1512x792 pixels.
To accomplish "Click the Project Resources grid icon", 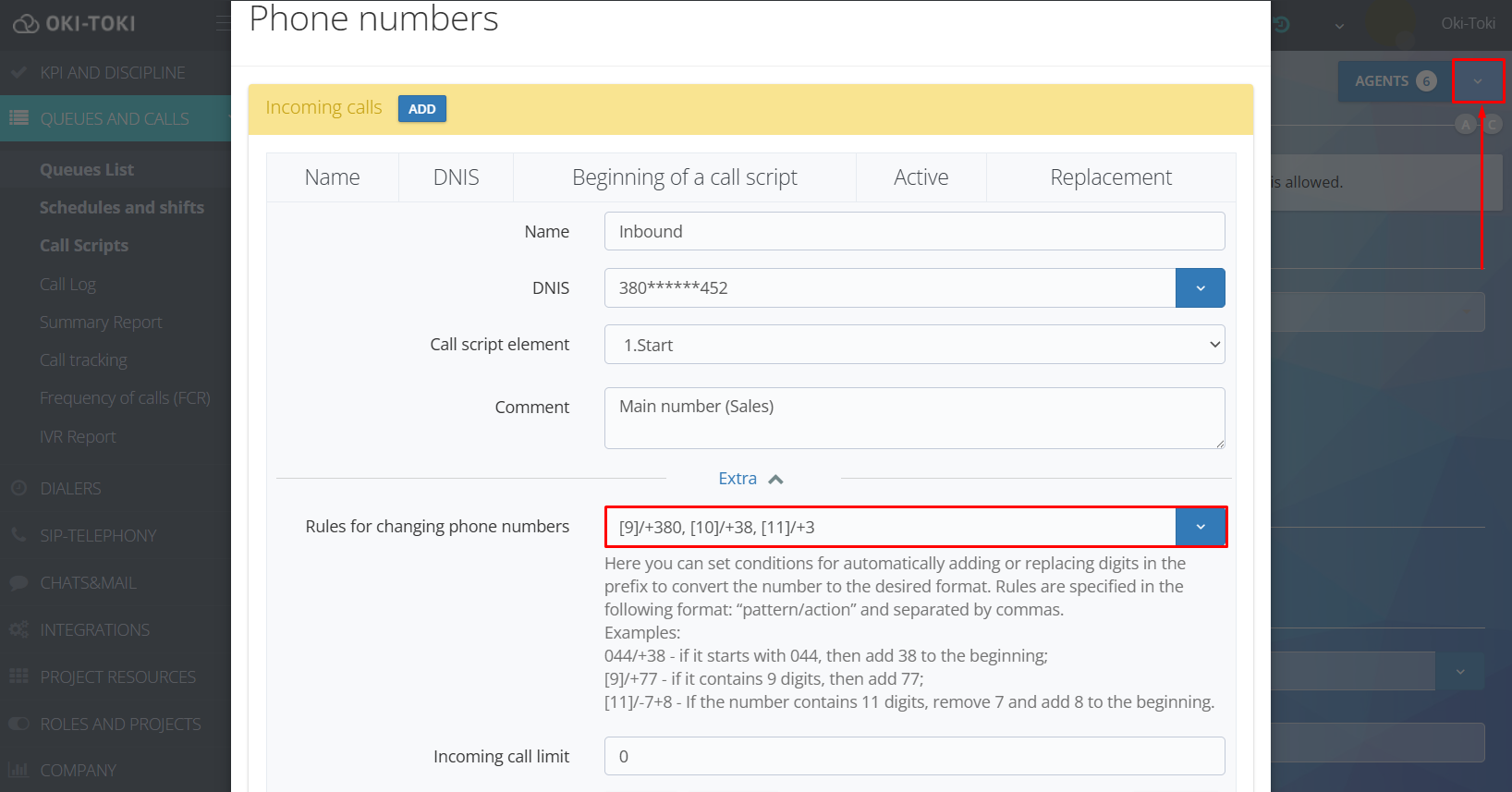I will [x=18, y=676].
